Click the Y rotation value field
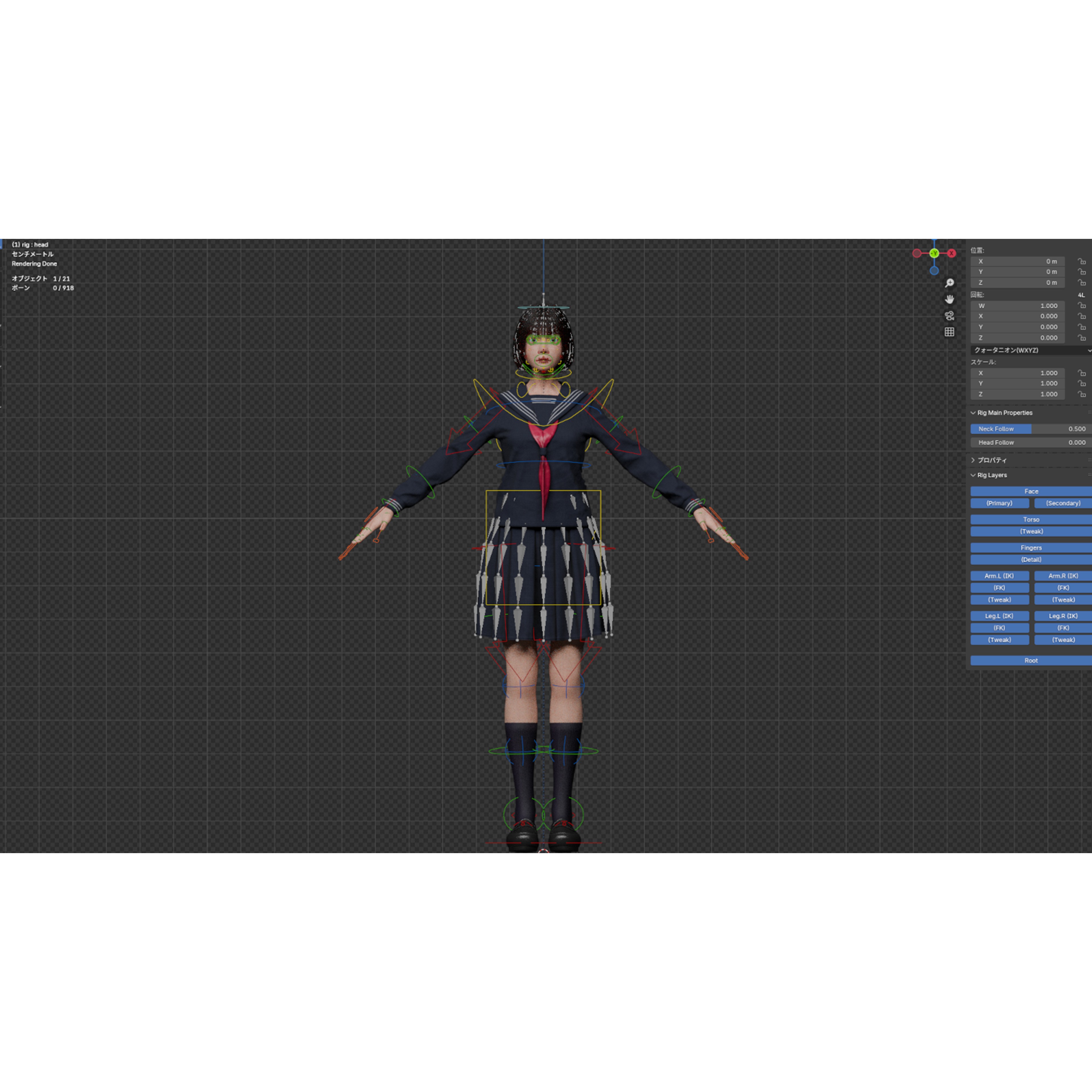The image size is (1092, 1092). 1017,327
